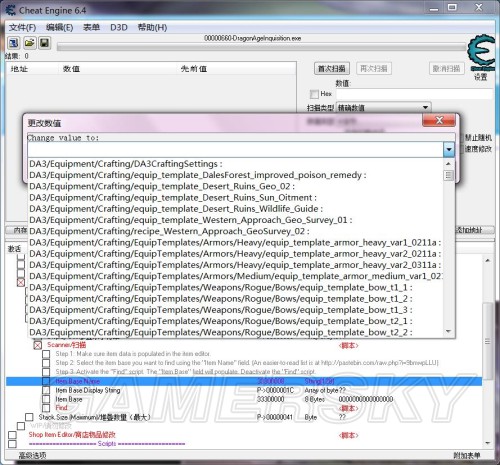
Task: Click the Change value to input field
Action: [235, 149]
